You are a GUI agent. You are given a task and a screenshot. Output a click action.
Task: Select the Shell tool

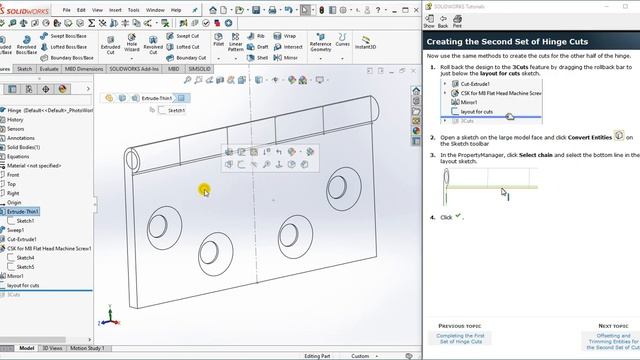coord(258,58)
